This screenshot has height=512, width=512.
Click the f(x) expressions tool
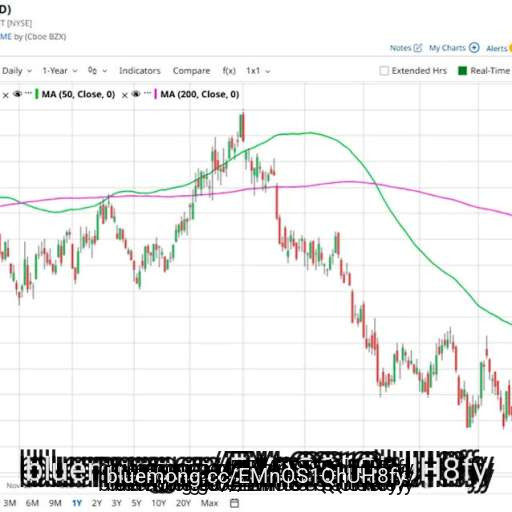[x=229, y=71]
